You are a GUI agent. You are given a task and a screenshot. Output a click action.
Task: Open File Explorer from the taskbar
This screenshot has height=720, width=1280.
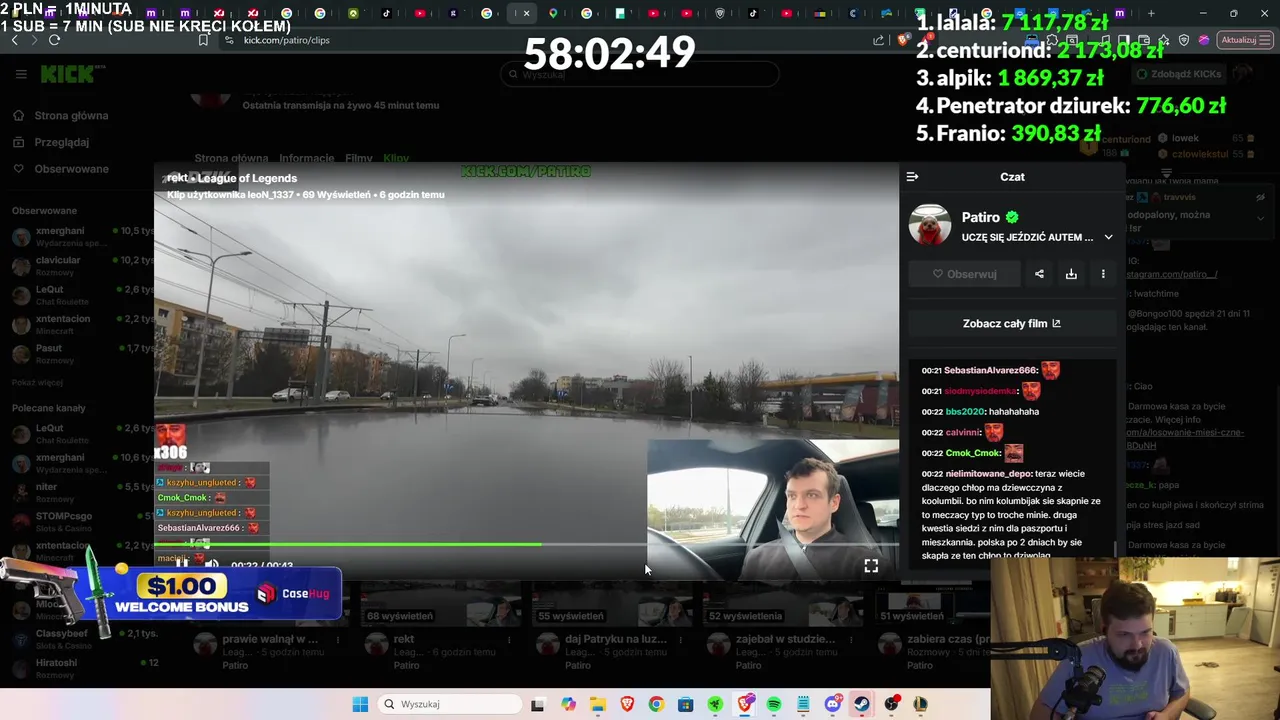pyautogui.click(x=597, y=704)
